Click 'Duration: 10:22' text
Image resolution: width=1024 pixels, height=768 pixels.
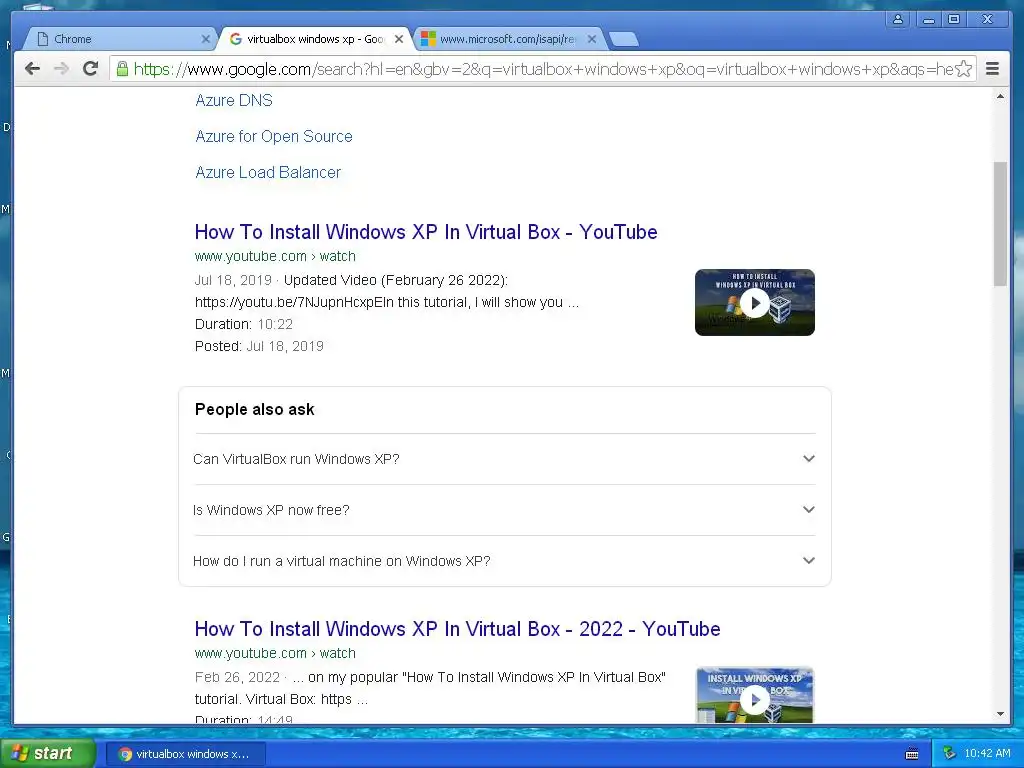coord(244,324)
